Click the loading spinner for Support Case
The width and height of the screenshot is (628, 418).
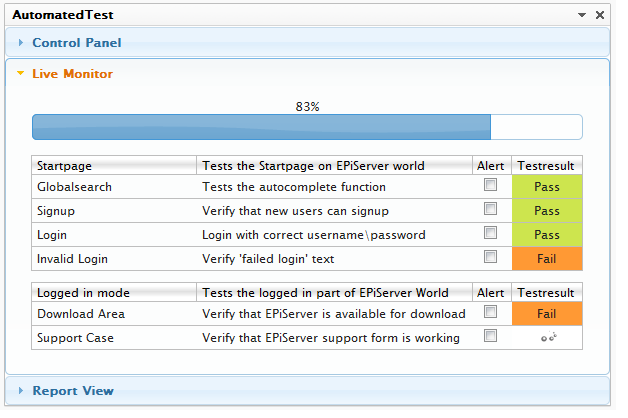coord(547,338)
